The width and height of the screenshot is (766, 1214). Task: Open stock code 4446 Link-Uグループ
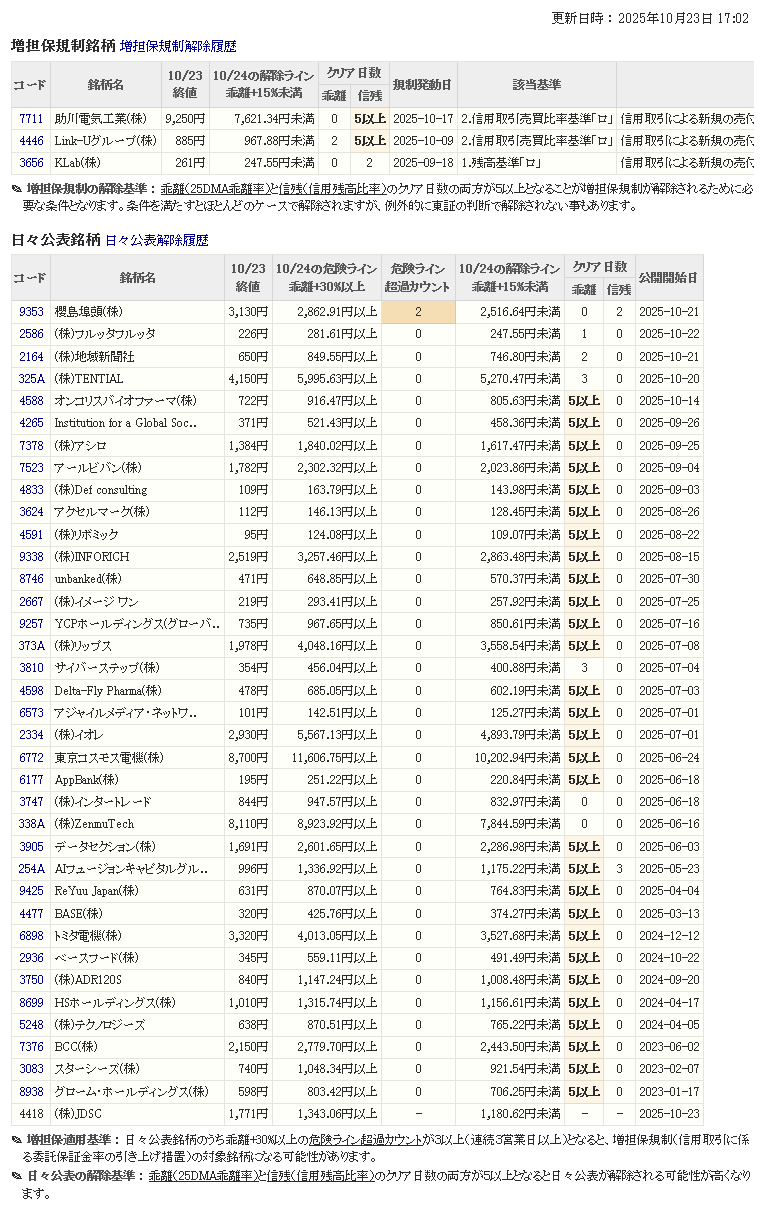coord(31,140)
